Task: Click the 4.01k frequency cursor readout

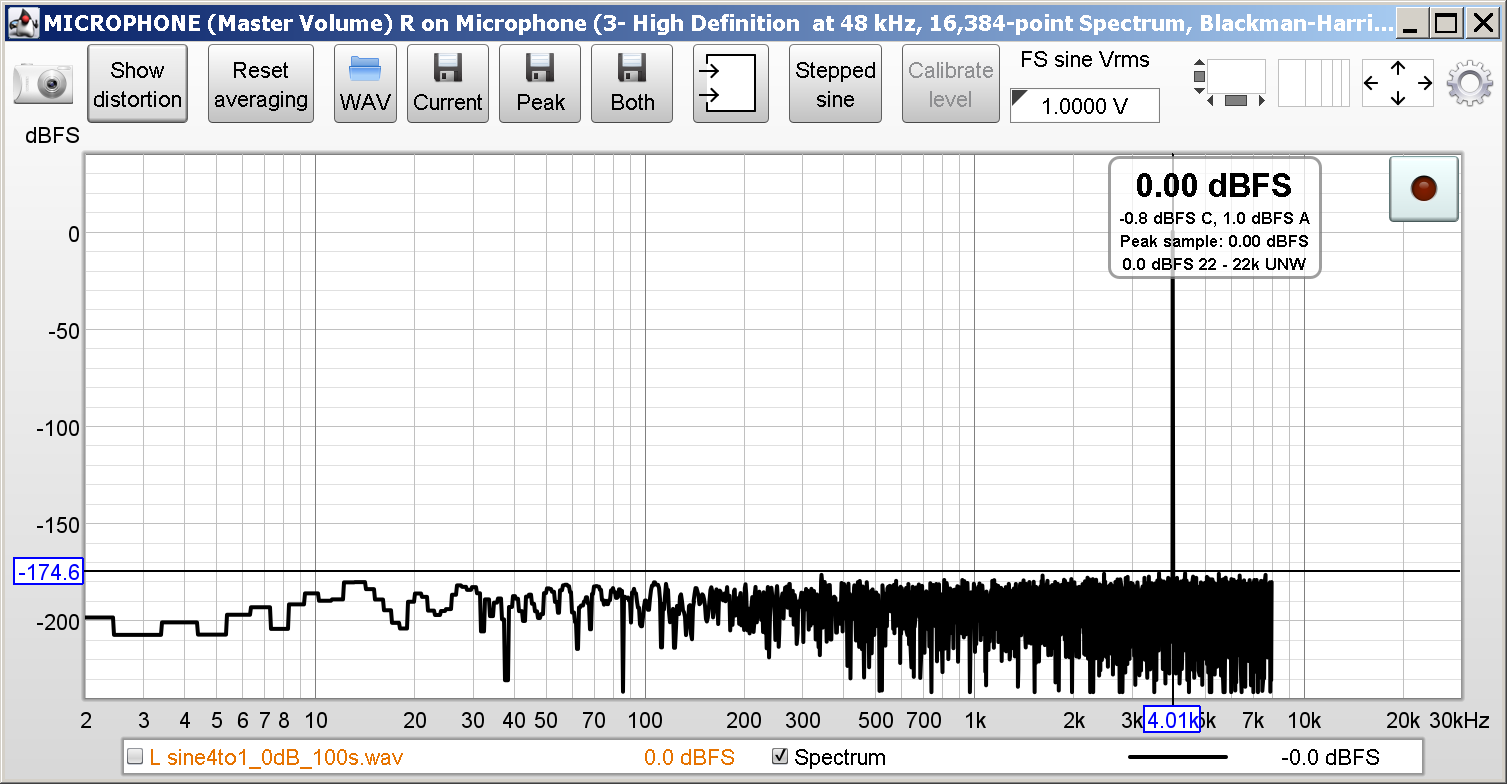Action: (x=1172, y=719)
